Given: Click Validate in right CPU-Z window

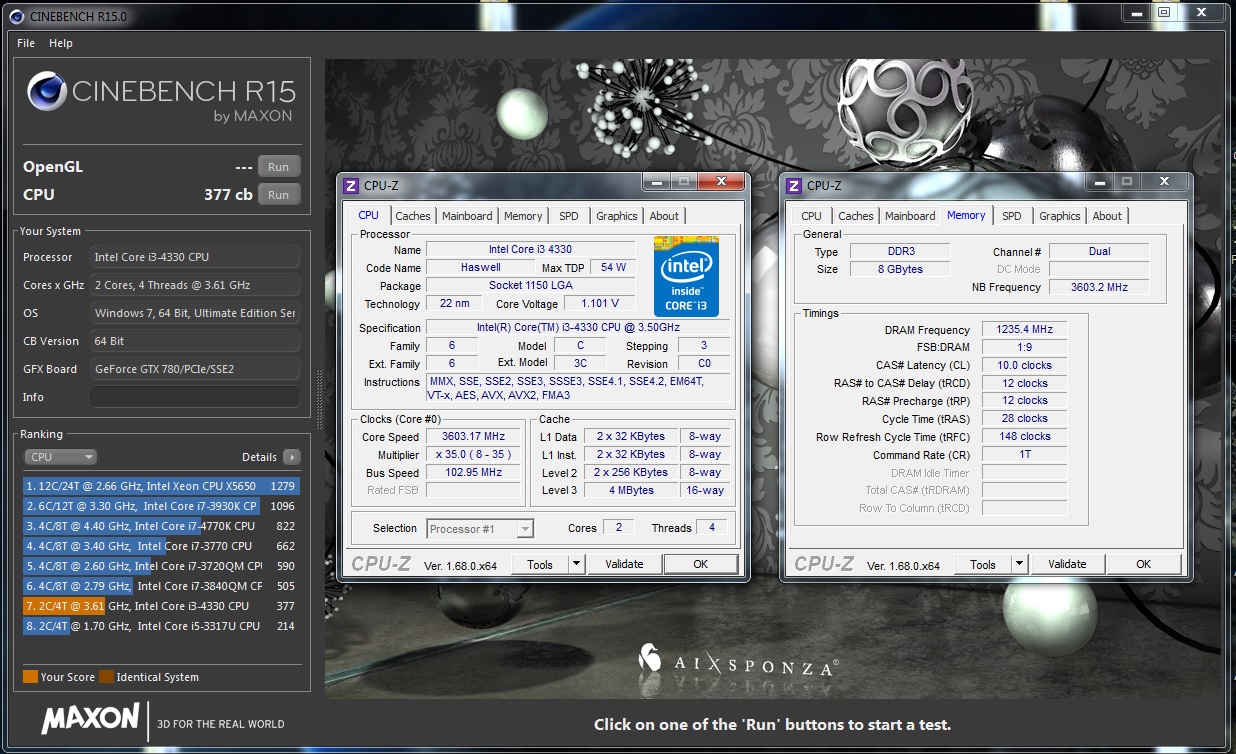Looking at the screenshot, I should point(1067,564).
